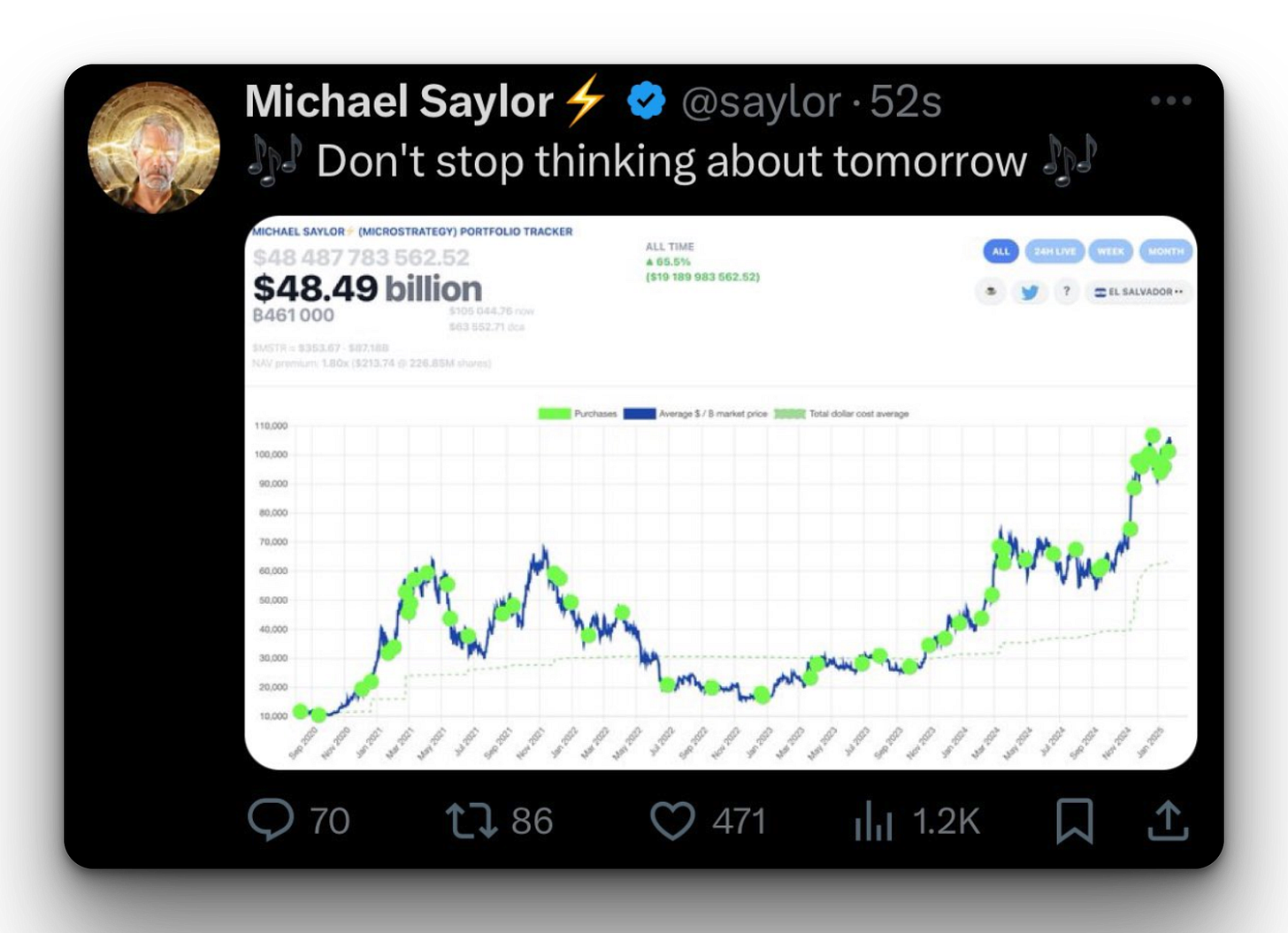
Task: Open the Twitter bird icon on the tracker
Action: (1030, 292)
